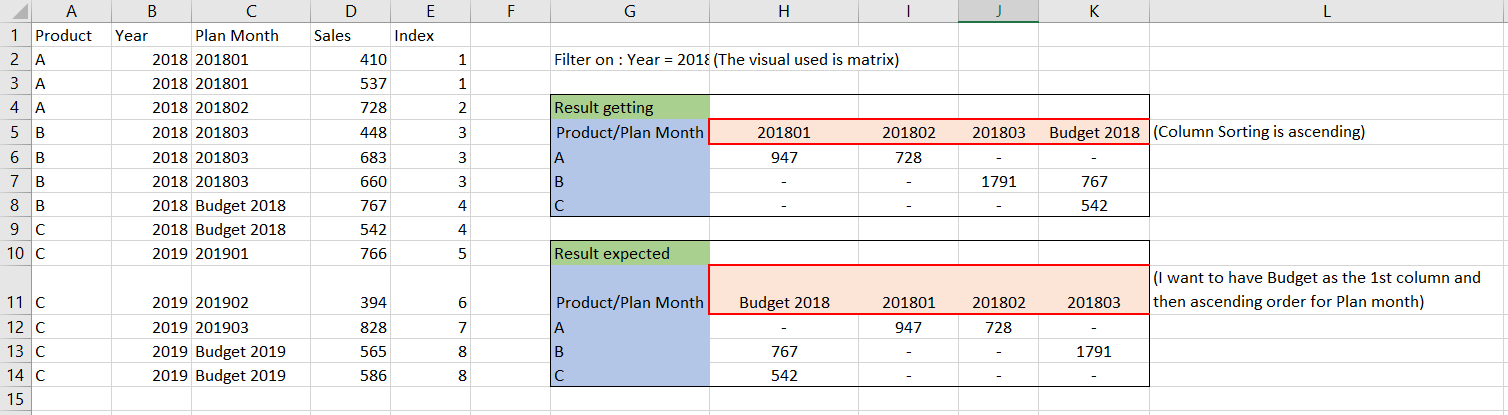Click value 542 in row 8 matrix
The height and width of the screenshot is (415, 1508).
1094,206
